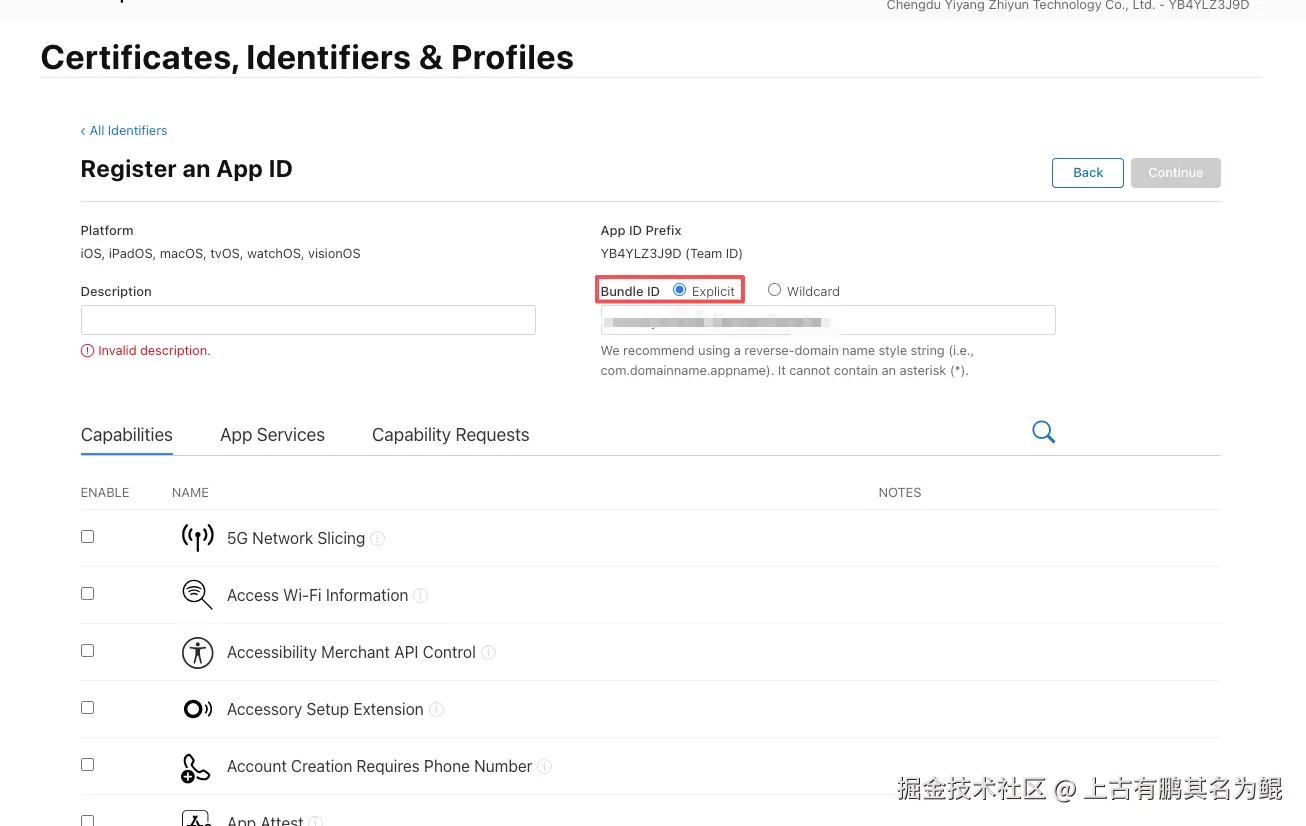
Task: Select the Wildcard Bundle ID radio button
Action: pyautogui.click(x=774, y=290)
